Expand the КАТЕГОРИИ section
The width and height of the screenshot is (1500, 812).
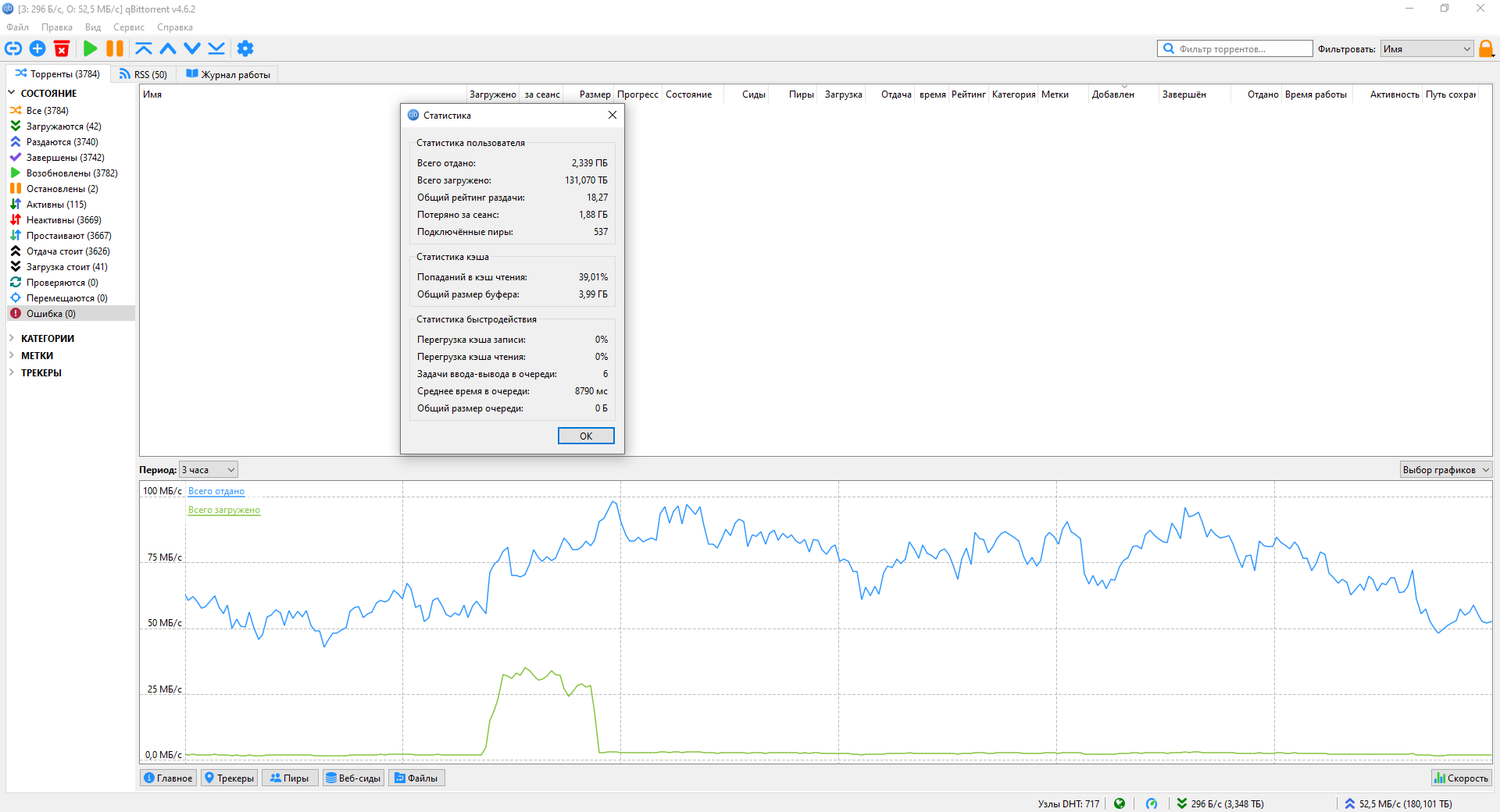pyautogui.click(x=12, y=338)
